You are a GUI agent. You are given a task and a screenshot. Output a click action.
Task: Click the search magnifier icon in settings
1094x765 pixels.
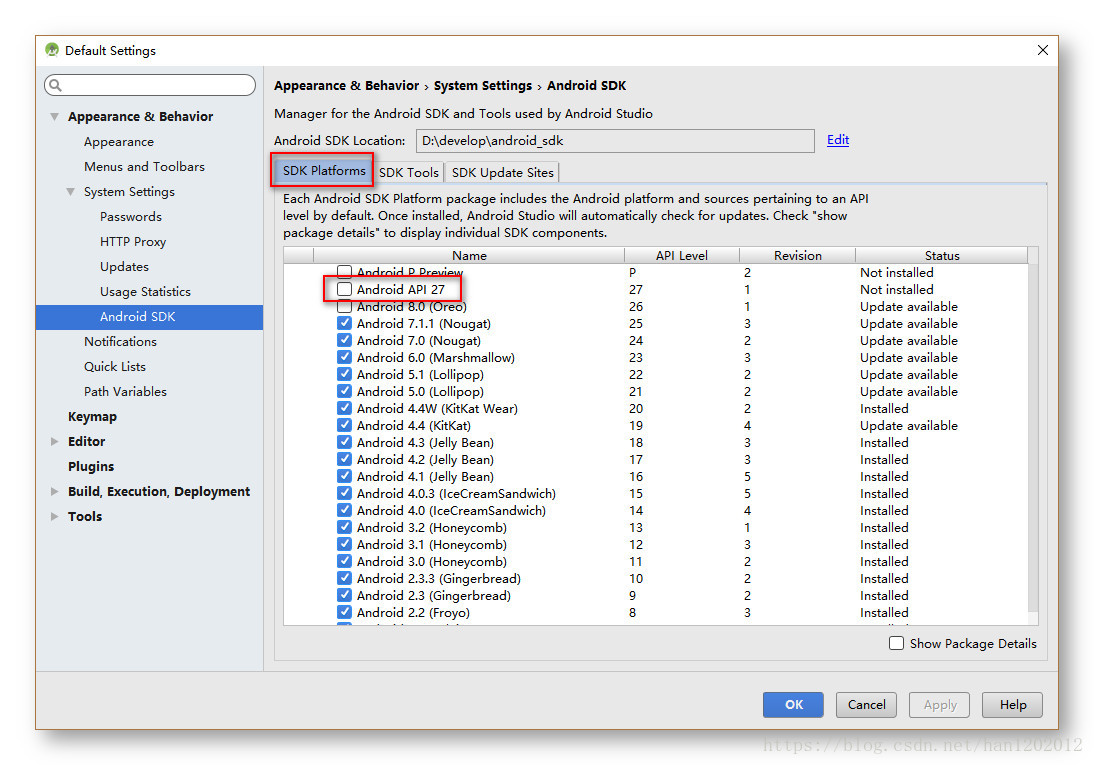(x=55, y=85)
